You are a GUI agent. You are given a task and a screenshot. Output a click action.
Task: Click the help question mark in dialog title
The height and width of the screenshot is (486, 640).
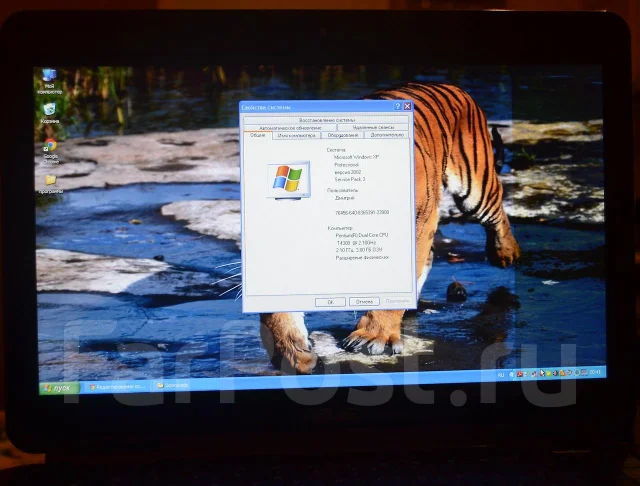[x=398, y=106]
